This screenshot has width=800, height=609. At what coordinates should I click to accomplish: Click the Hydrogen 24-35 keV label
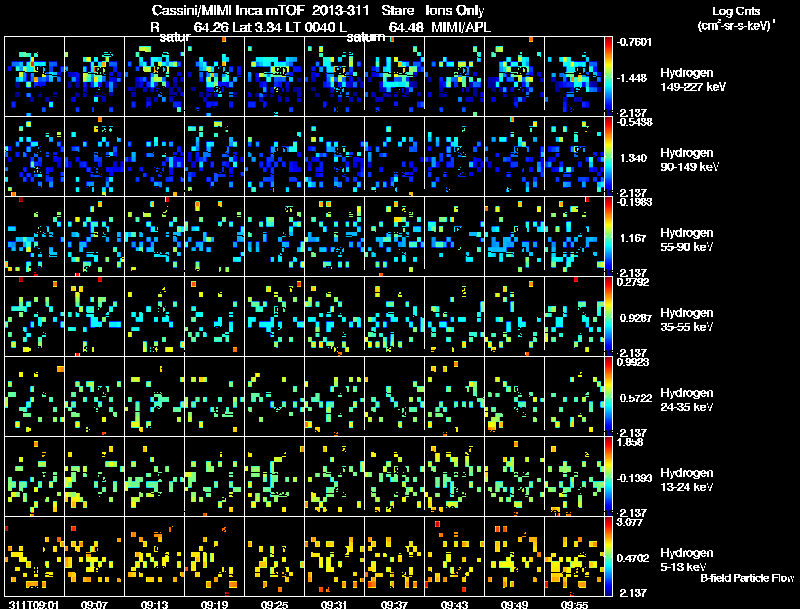[687, 400]
